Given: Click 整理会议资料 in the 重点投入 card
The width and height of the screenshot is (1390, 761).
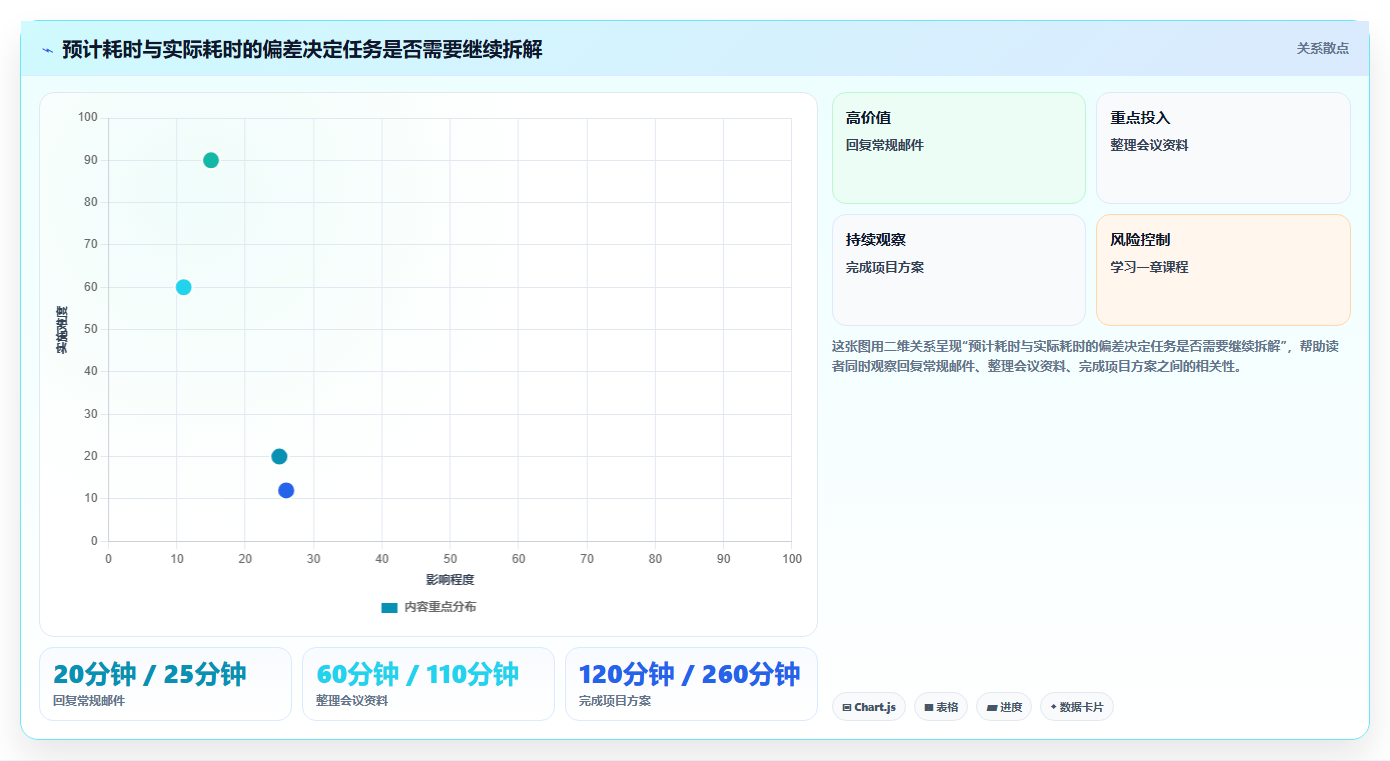Looking at the screenshot, I should tap(1149, 145).
